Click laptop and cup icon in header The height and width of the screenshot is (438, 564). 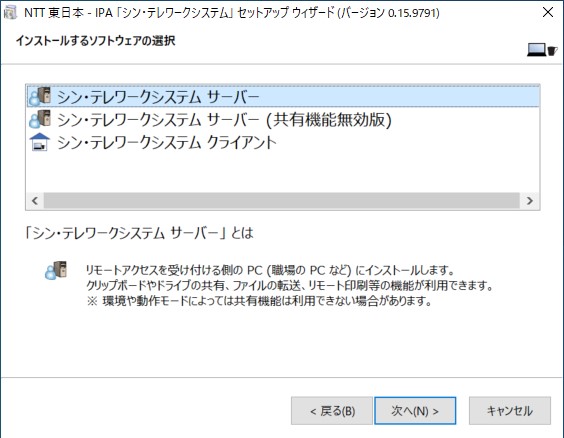(x=542, y=50)
